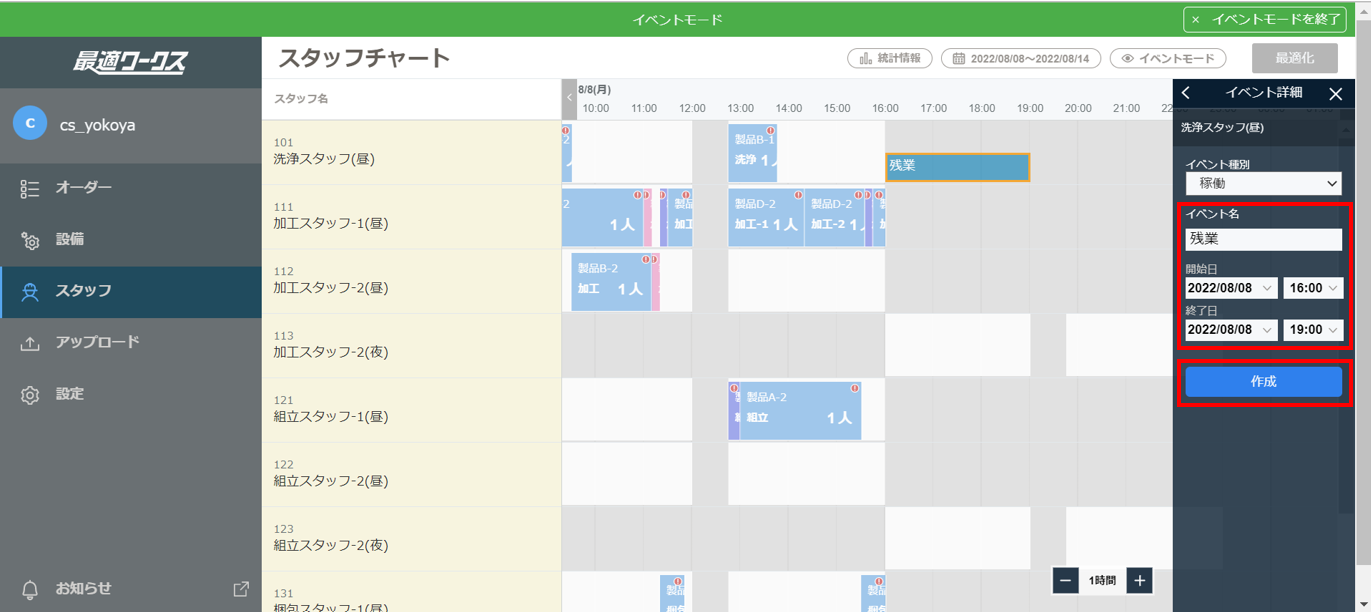
Task: Select the 製品B-1 洗浄 task block
Action: (x=753, y=153)
